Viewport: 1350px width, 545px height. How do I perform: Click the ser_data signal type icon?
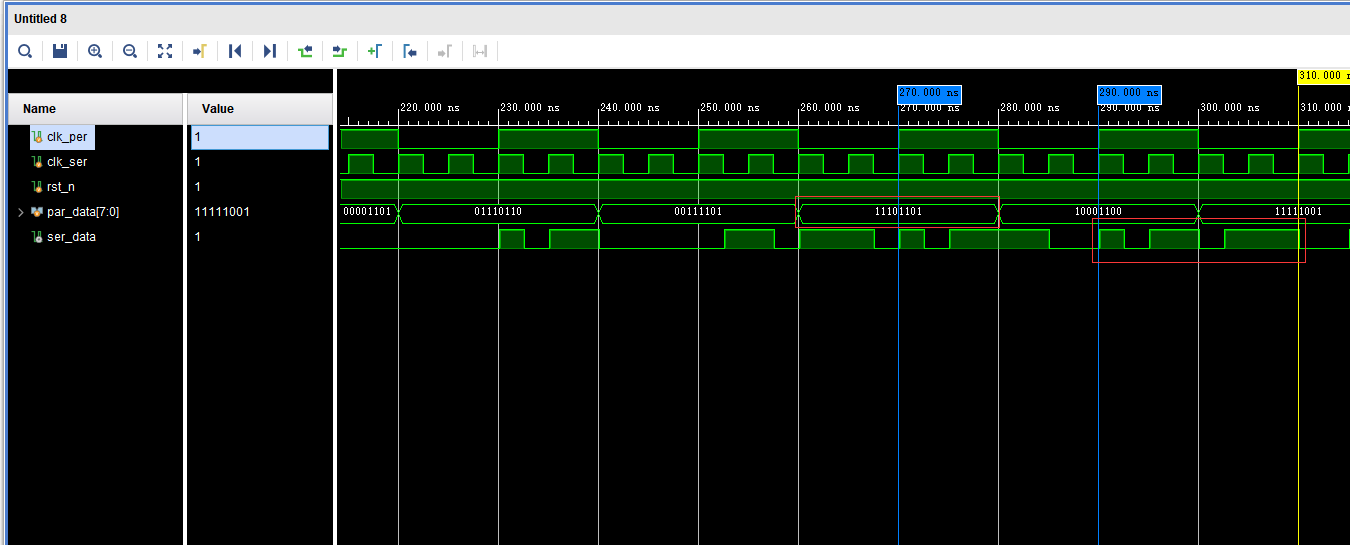[x=37, y=237]
